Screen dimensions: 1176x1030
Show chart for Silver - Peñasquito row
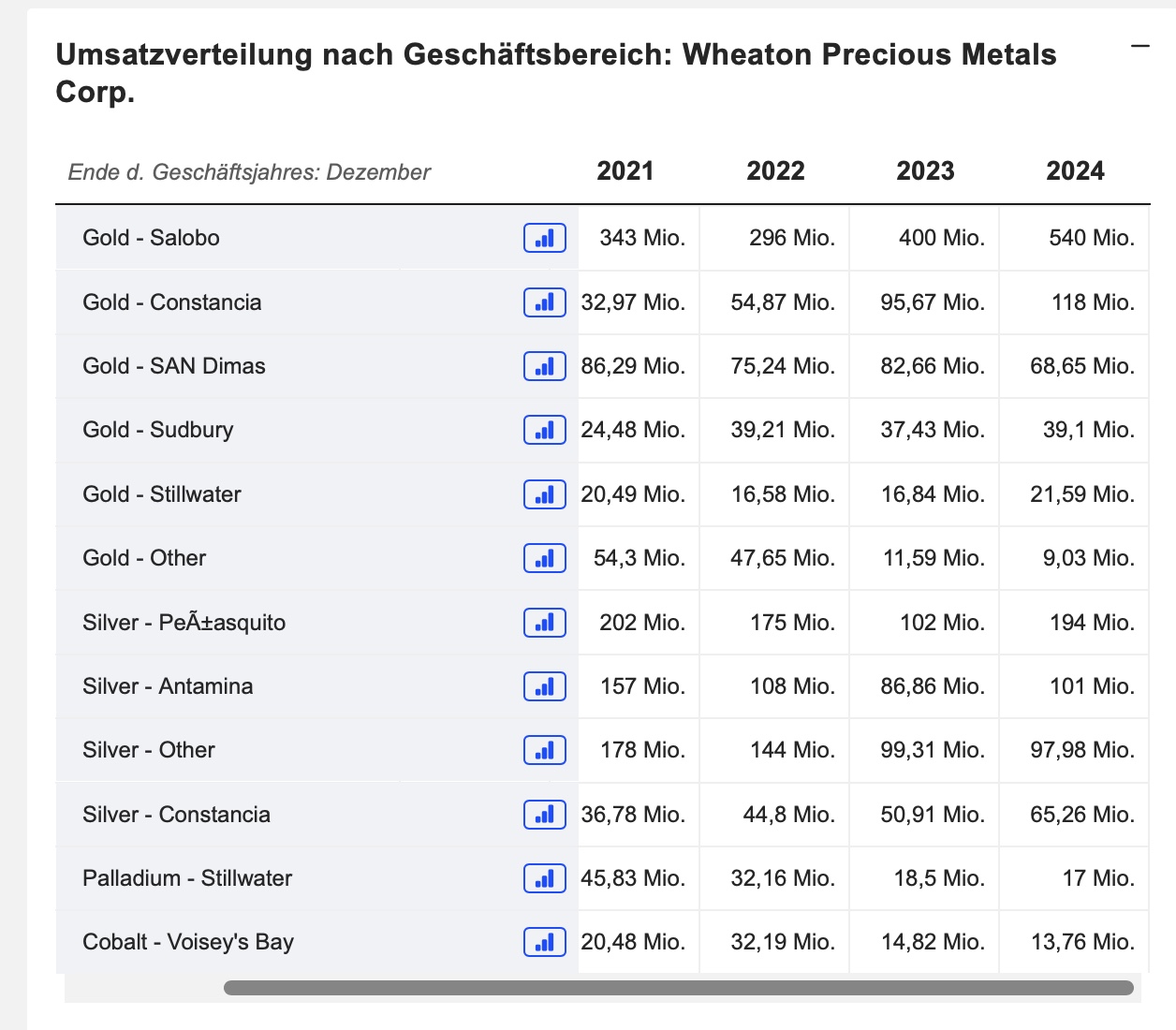545,623
